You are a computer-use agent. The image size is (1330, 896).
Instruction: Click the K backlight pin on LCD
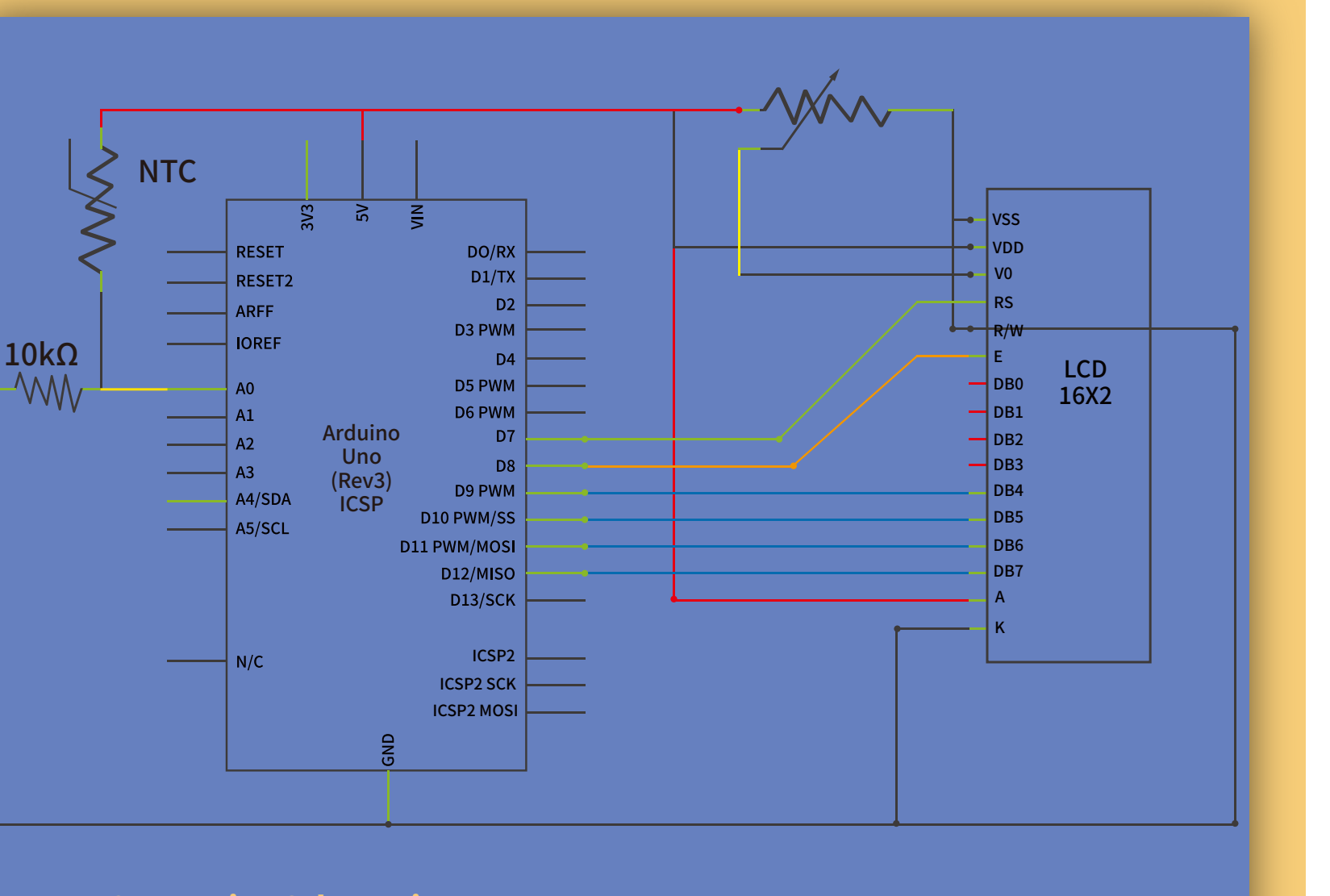[x=1000, y=627]
